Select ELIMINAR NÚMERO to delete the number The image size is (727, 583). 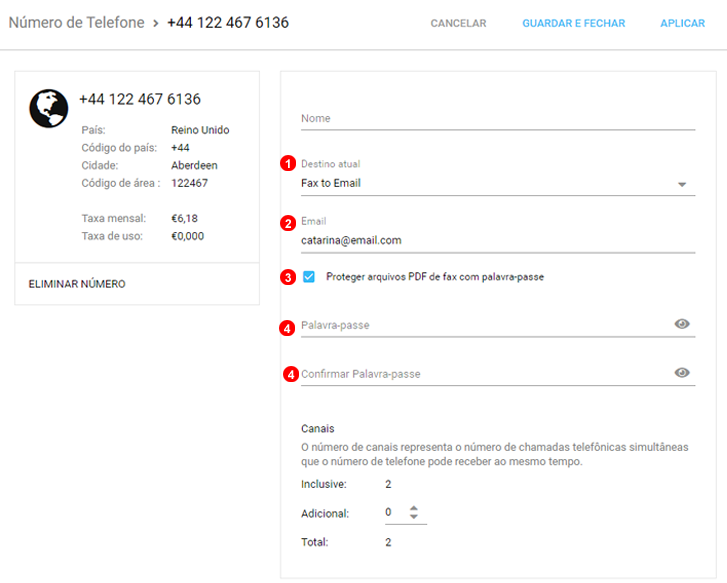(x=77, y=284)
